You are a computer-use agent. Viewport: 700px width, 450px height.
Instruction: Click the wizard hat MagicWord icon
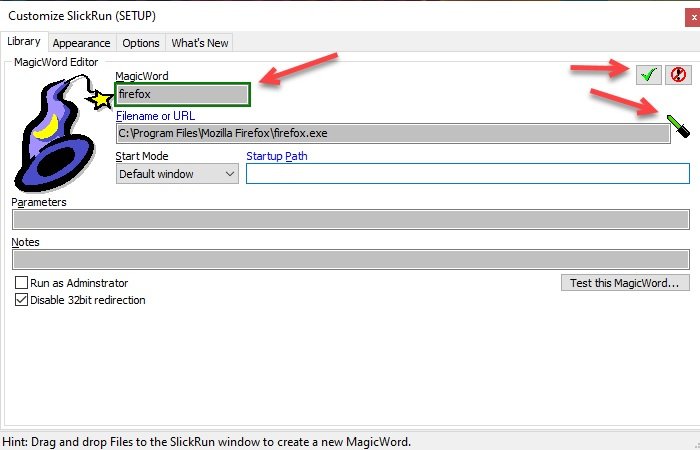coord(62,133)
